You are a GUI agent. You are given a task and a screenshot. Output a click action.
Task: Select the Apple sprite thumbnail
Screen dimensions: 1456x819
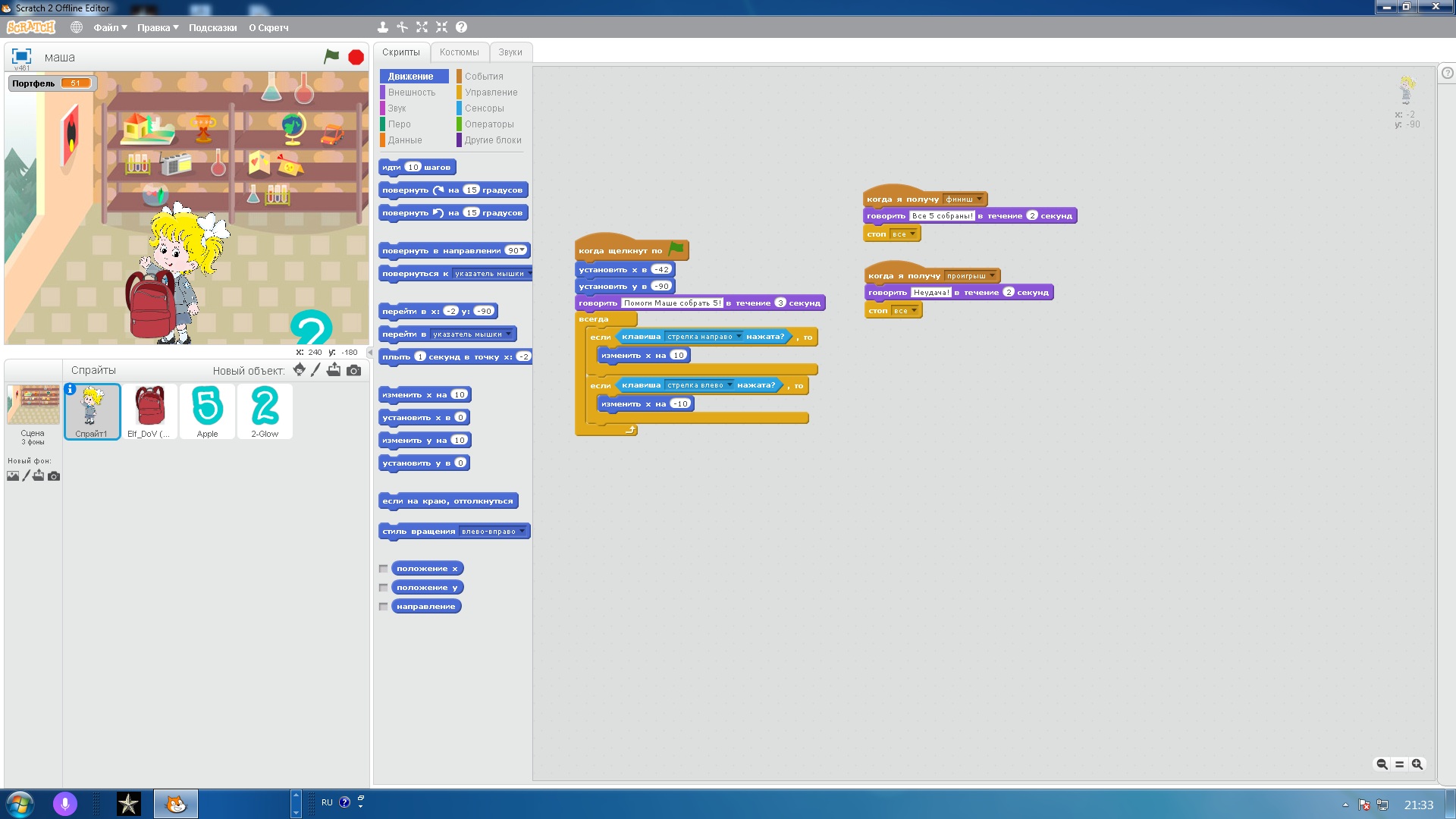point(207,411)
